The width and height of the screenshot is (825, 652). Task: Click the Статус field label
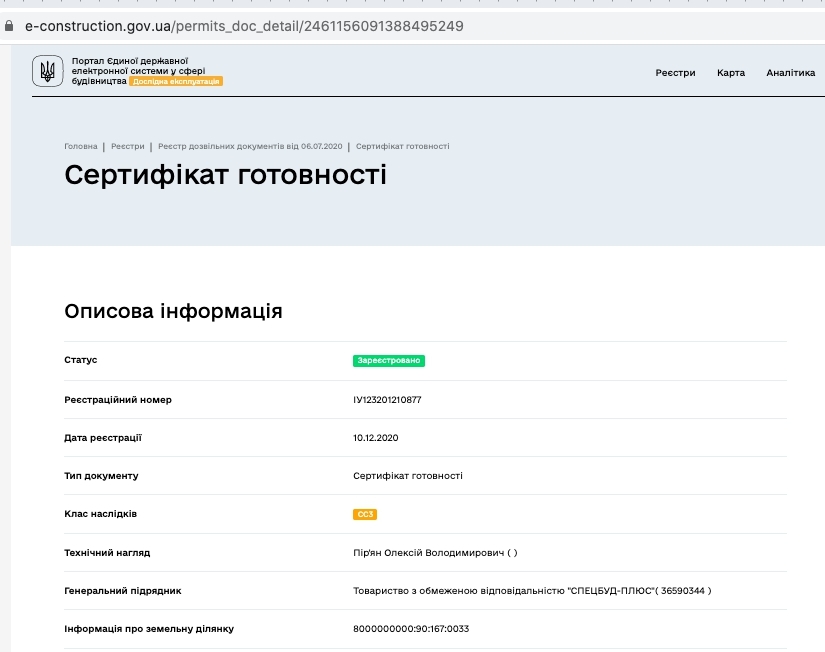pos(81,360)
